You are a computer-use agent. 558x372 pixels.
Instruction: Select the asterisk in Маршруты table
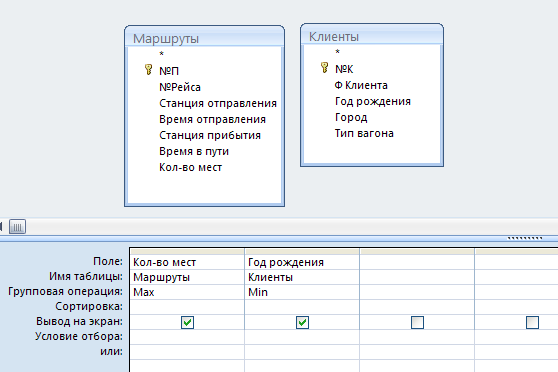point(161,54)
